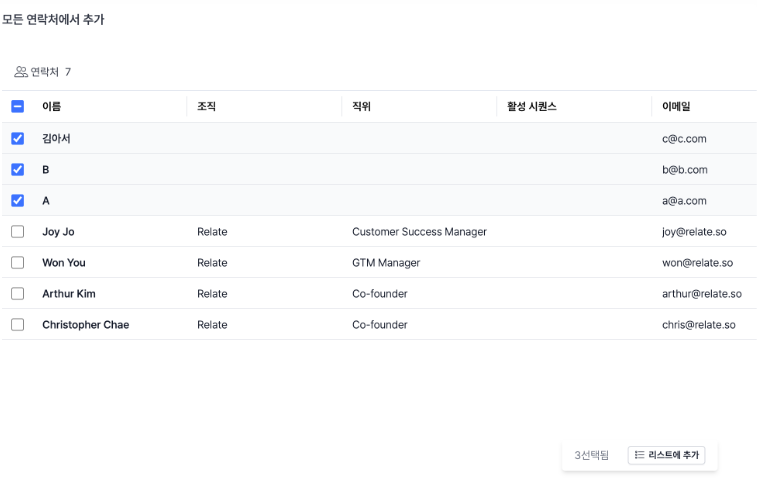Click the chris@relate.so email
This screenshot has width=757, height=480.
(x=699, y=325)
